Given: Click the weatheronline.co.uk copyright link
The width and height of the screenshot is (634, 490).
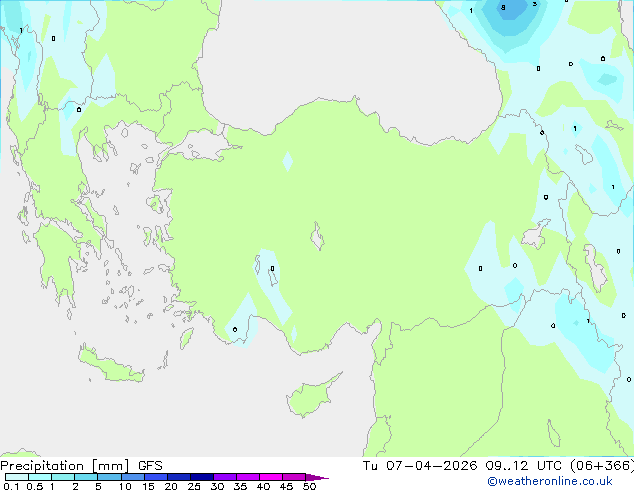Looking at the screenshot, I should click(x=550, y=481).
